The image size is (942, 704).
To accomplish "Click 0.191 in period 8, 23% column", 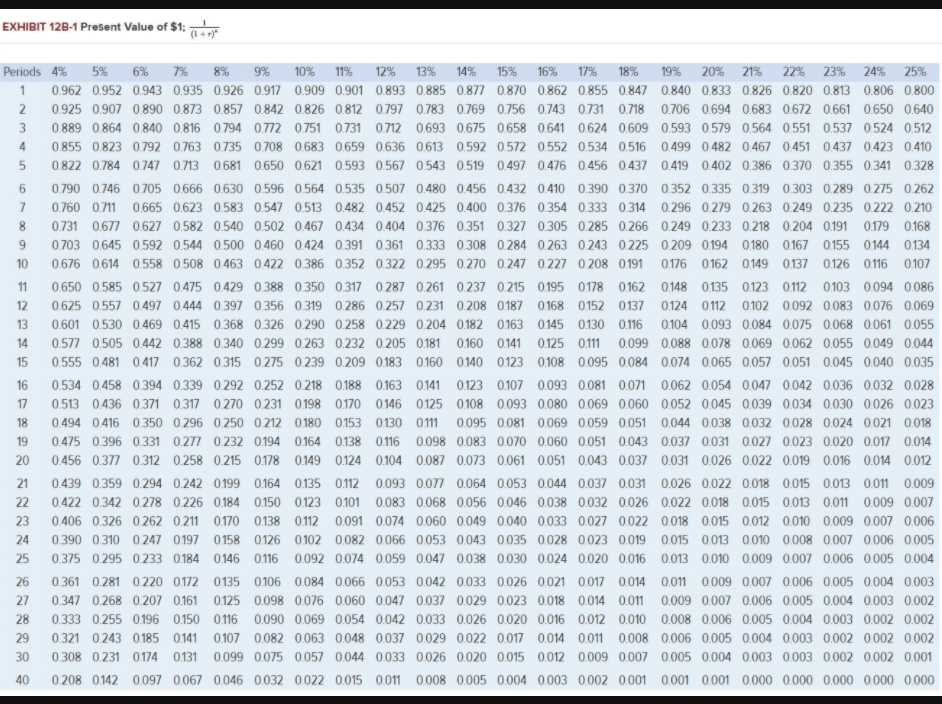I will coord(835,226).
